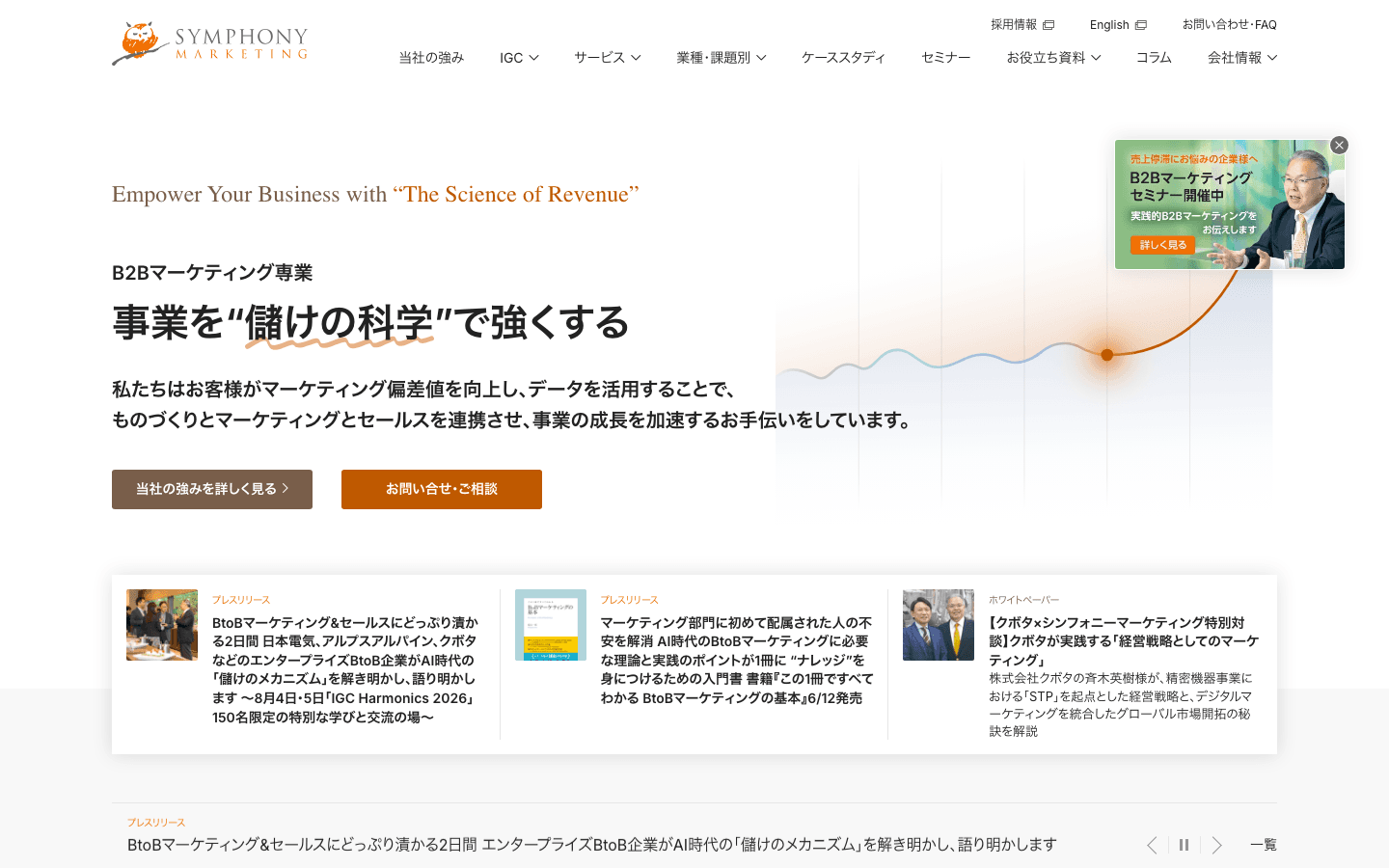
Task: Open ケーススタディ menu item
Action: [x=843, y=58]
